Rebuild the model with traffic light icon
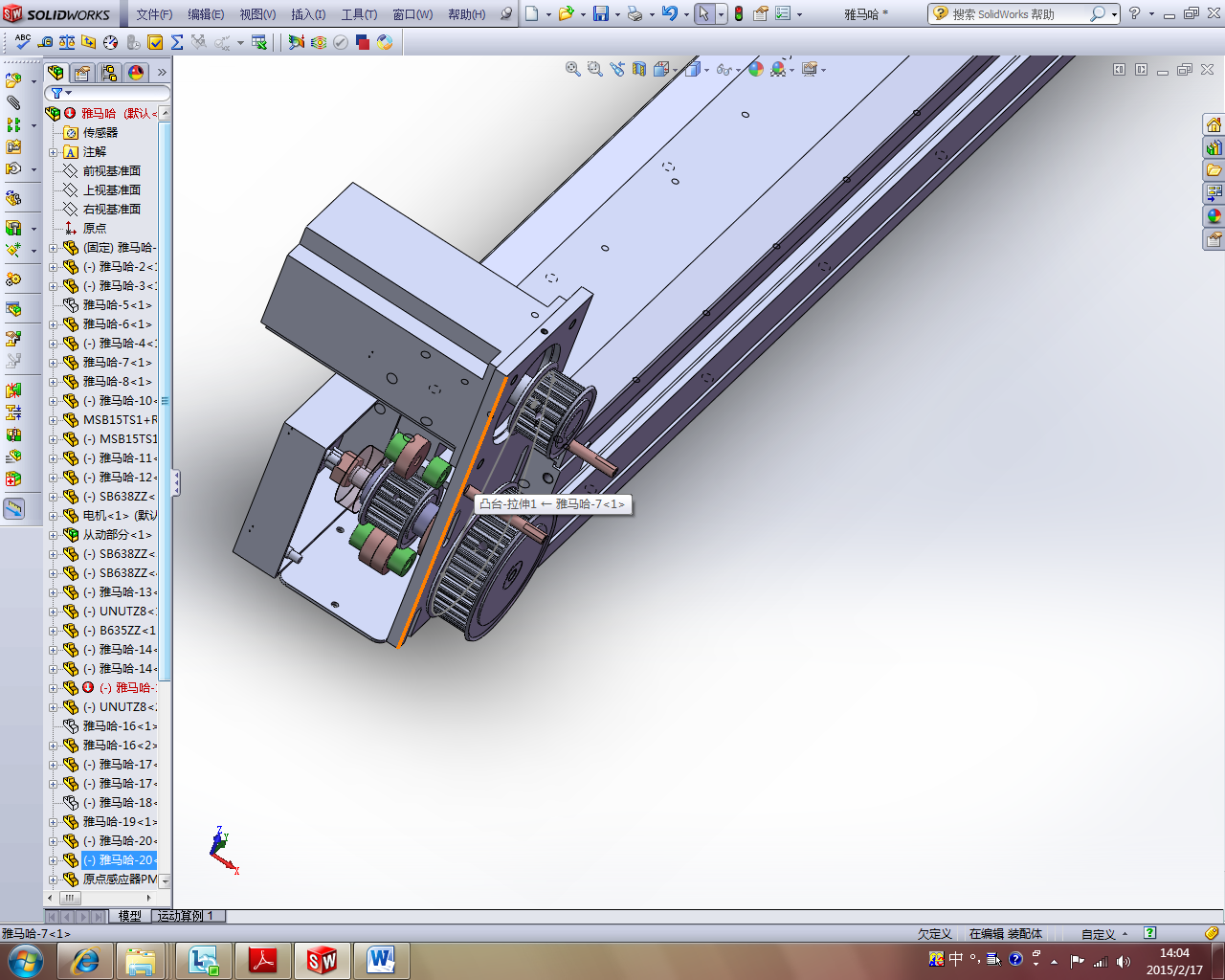This screenshot has width=1225, height=980. pos(739,13)
